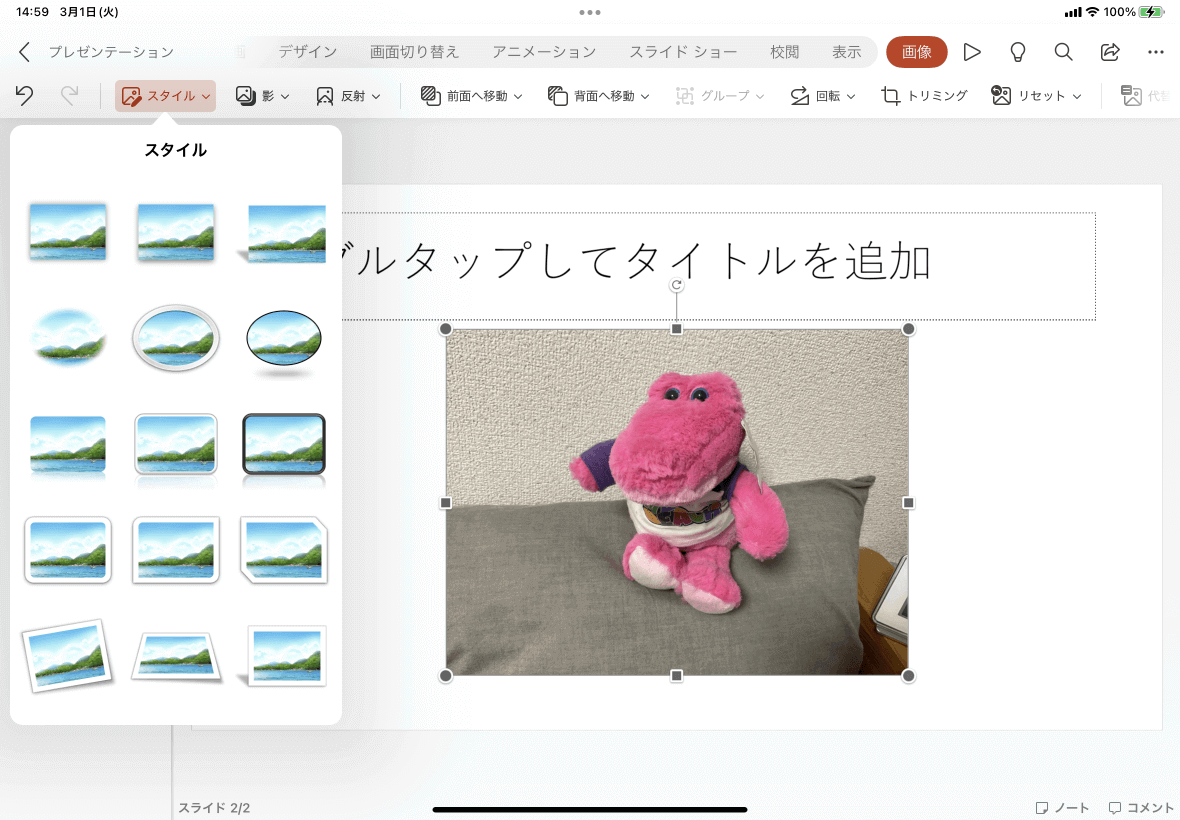
Task: Apply the reflected rectangle style without border
Action: click(x=68, y=446)
